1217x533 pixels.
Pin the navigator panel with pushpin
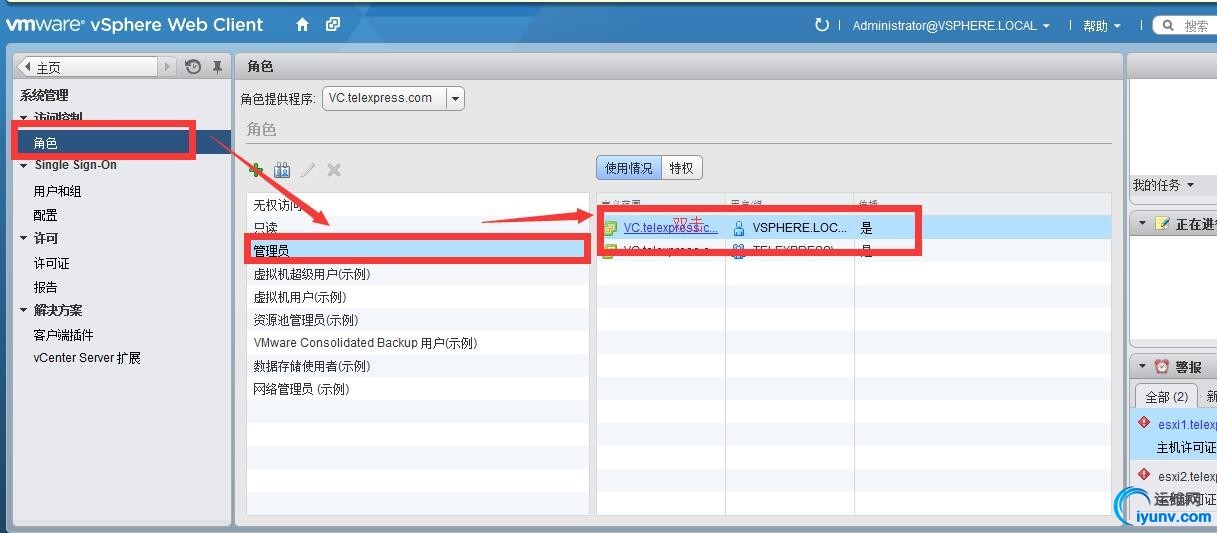point(217,67)
